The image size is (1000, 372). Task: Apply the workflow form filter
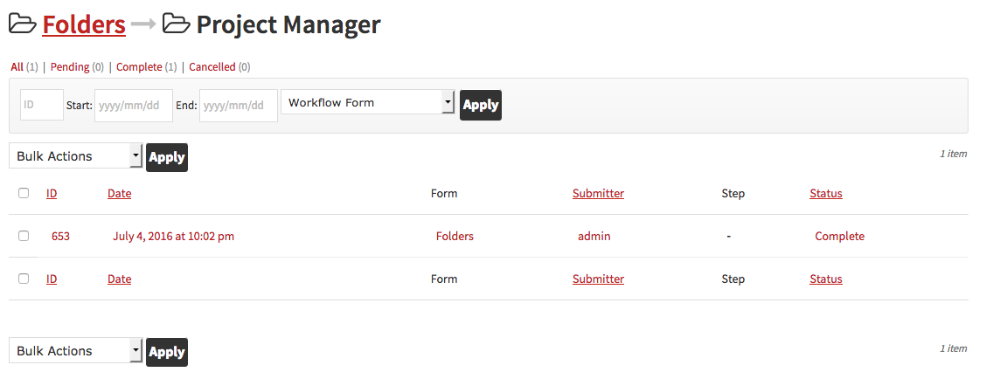(x=481, y=105)
